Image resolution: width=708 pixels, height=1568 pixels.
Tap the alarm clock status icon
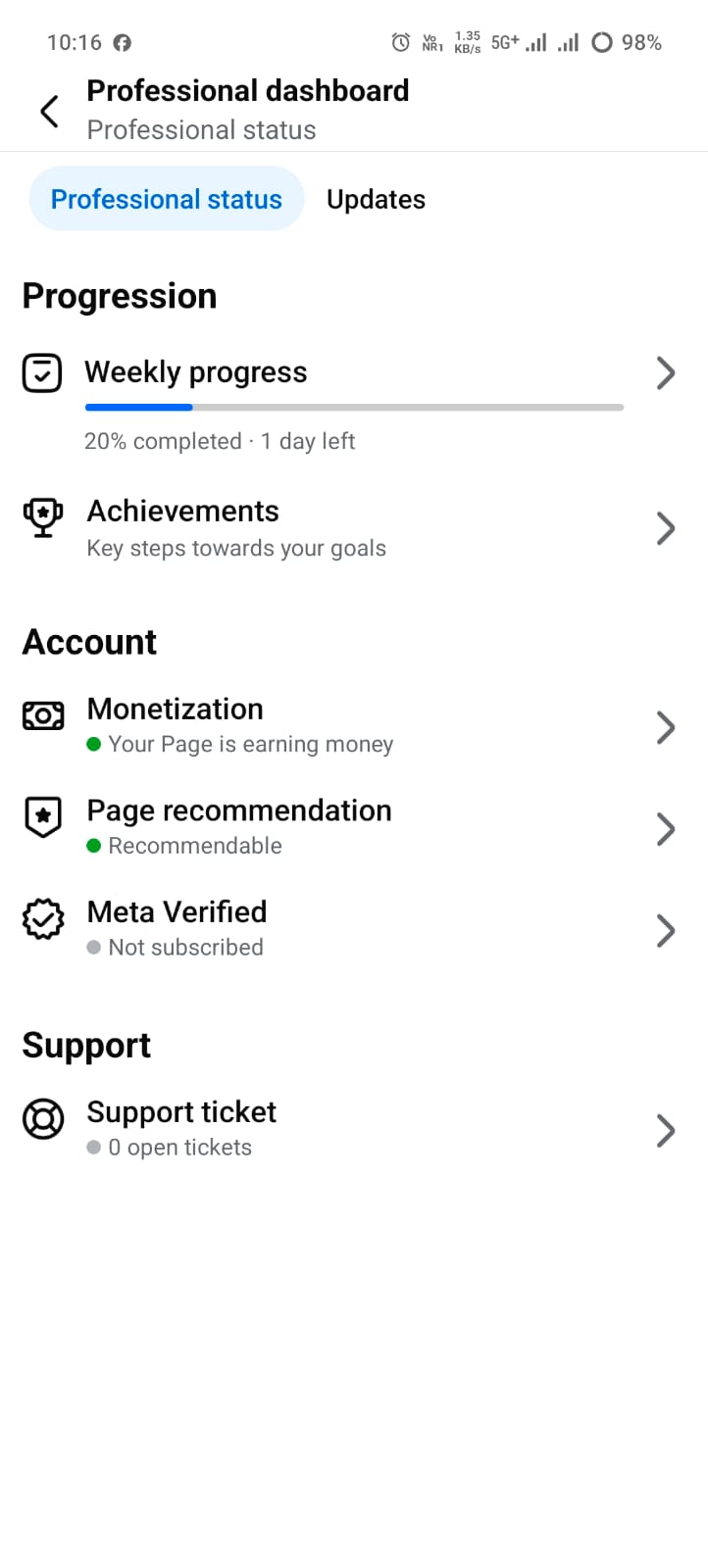point(400,42)
